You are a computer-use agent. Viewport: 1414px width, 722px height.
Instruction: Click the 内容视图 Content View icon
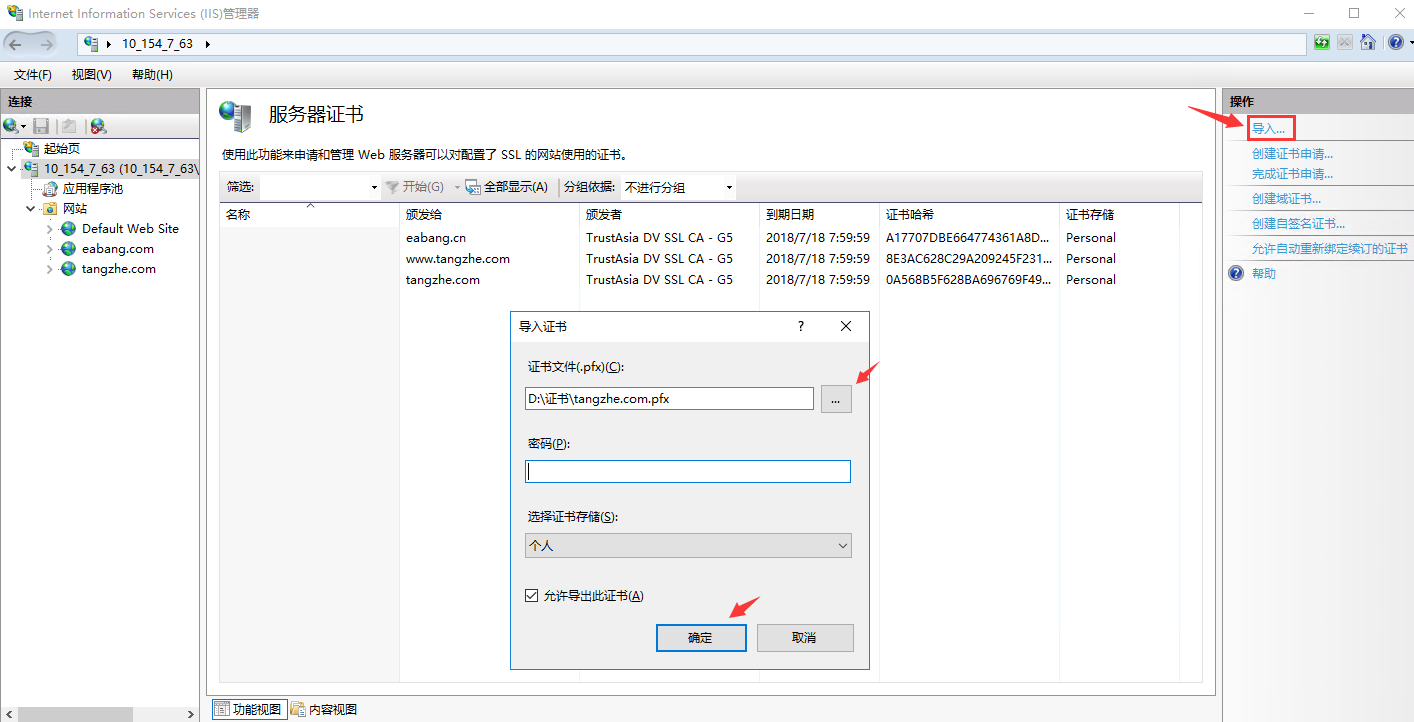[298, 709]
